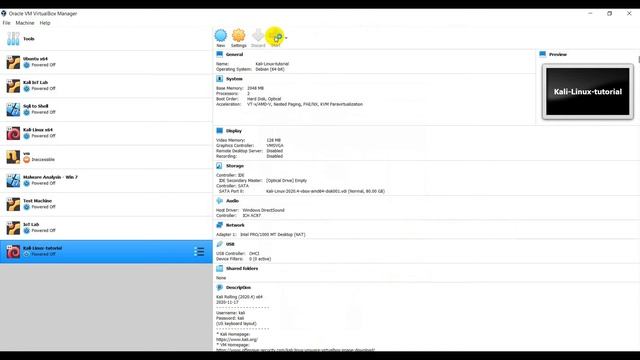
Task: Click the Remote Desktop Server Disabled value
Action: click(x=274, y=151)
